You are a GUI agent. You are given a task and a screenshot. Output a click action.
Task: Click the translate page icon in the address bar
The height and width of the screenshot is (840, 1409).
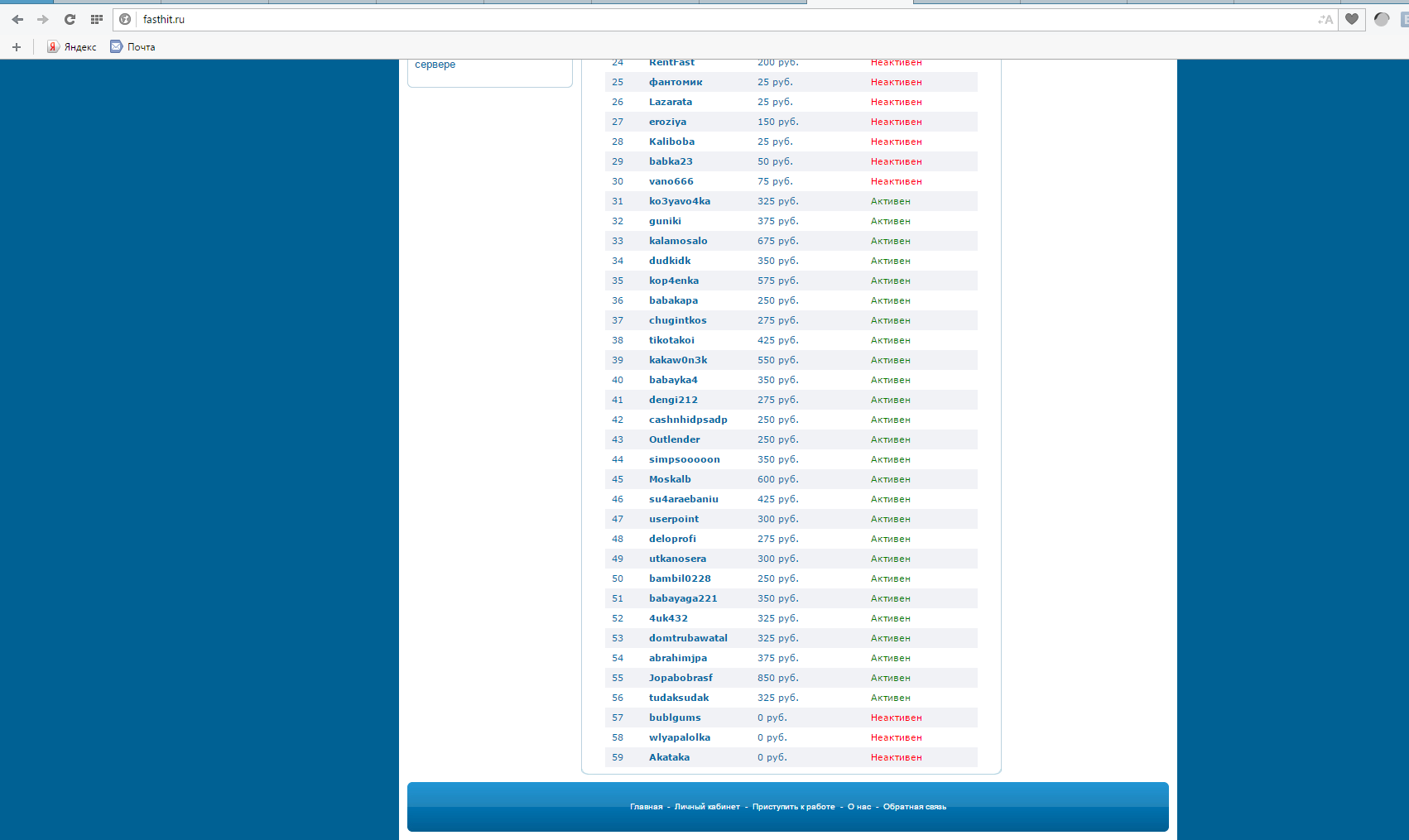point(1325,19)
